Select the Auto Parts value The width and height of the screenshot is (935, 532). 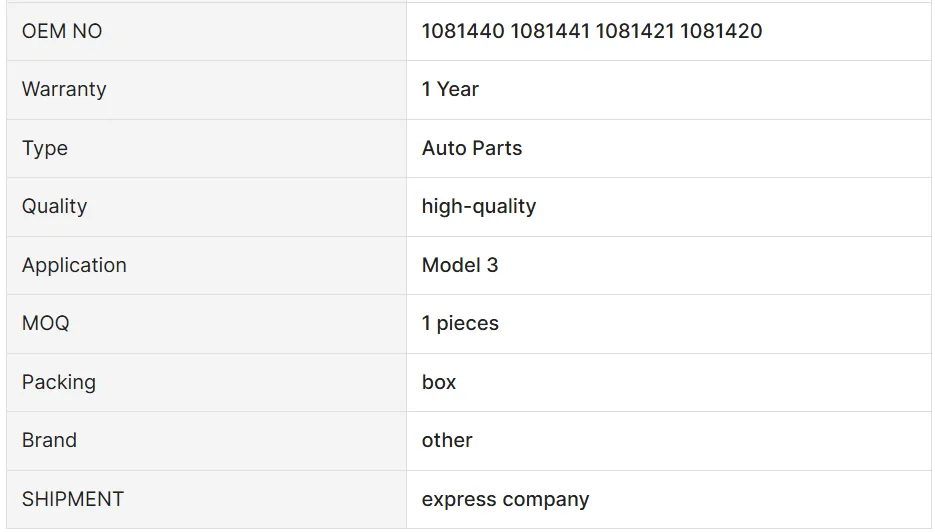coord(472,148)
